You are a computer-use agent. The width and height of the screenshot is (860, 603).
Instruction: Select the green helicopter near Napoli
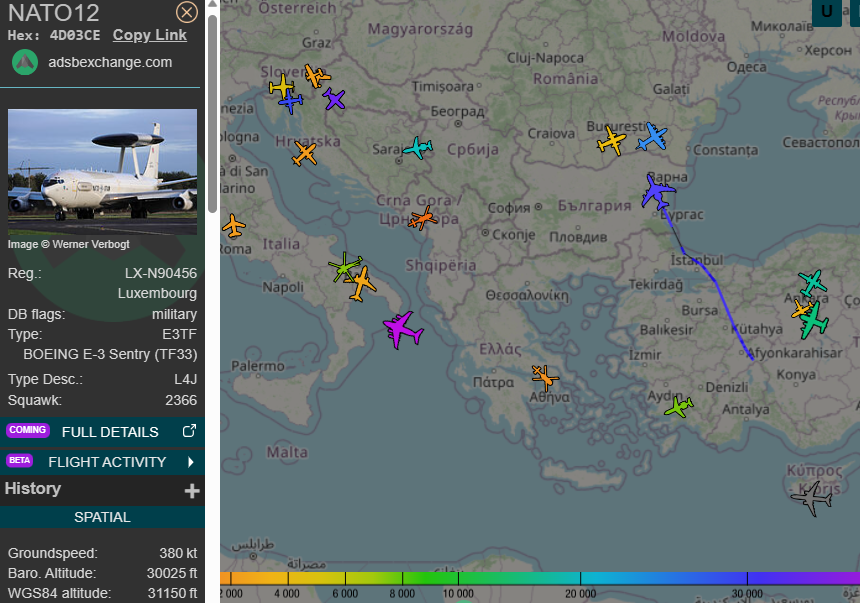(x=345, y=267)
